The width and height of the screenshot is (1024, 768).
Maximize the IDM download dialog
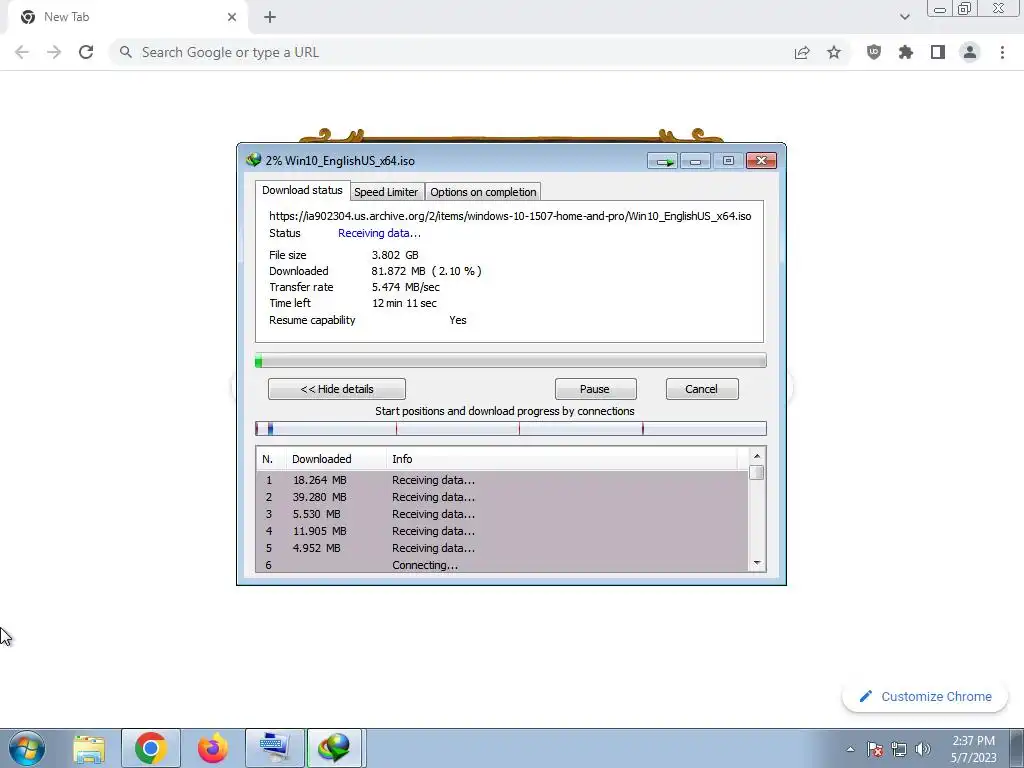[x=728, y=161]
